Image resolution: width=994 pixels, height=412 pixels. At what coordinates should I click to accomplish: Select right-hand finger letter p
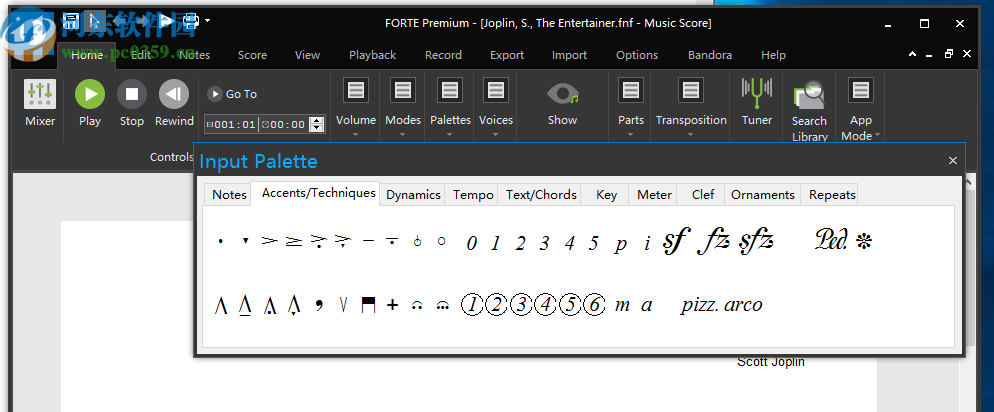(621, 245)
